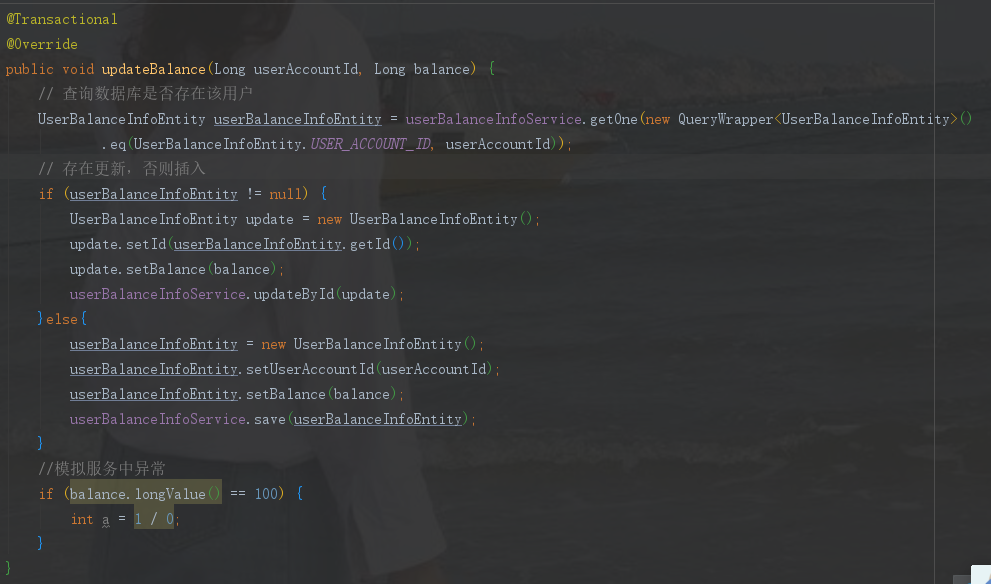Click the USER_ACCOUNT_ID constant
The width and height of the screenshot is (991, 584).
[x=370, y=145]
